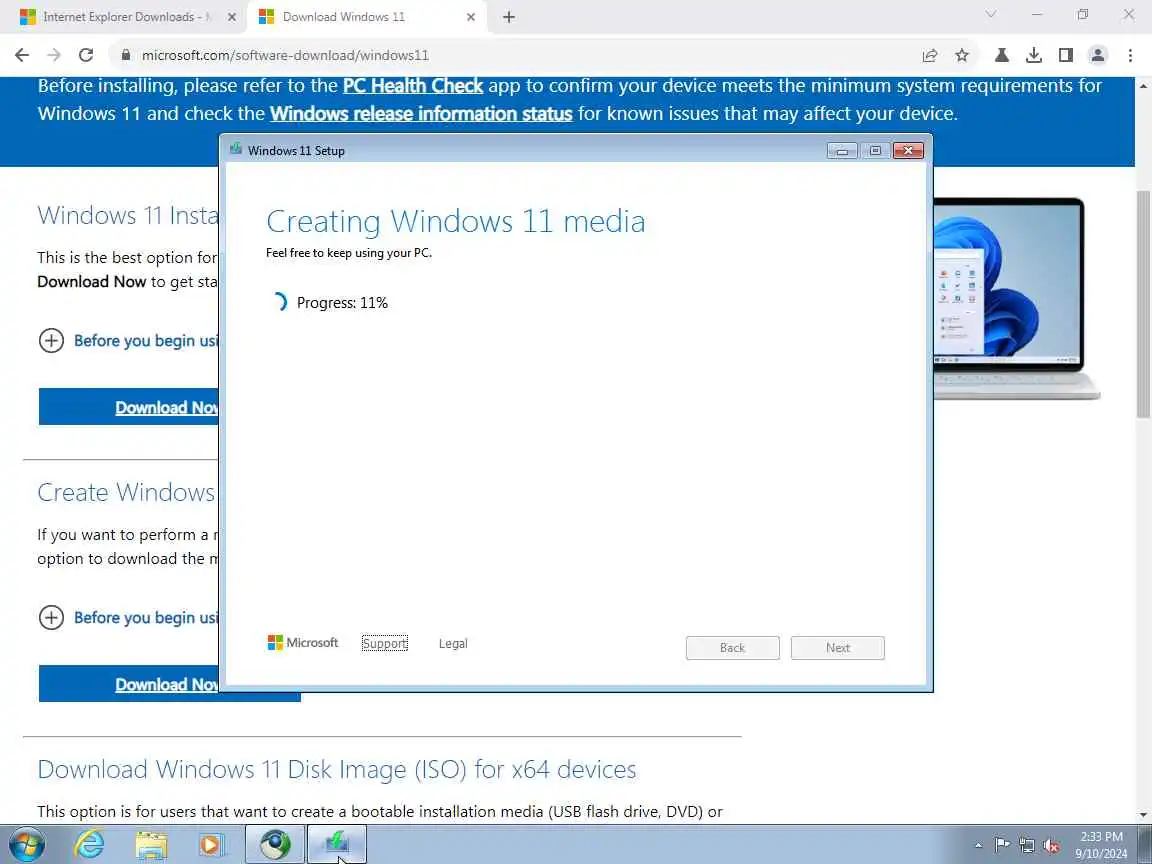The width and height of the screenshot is (1152, 864).
Task: Click 'Creating Windows 11 media' heading
Action: click(456, 221)
